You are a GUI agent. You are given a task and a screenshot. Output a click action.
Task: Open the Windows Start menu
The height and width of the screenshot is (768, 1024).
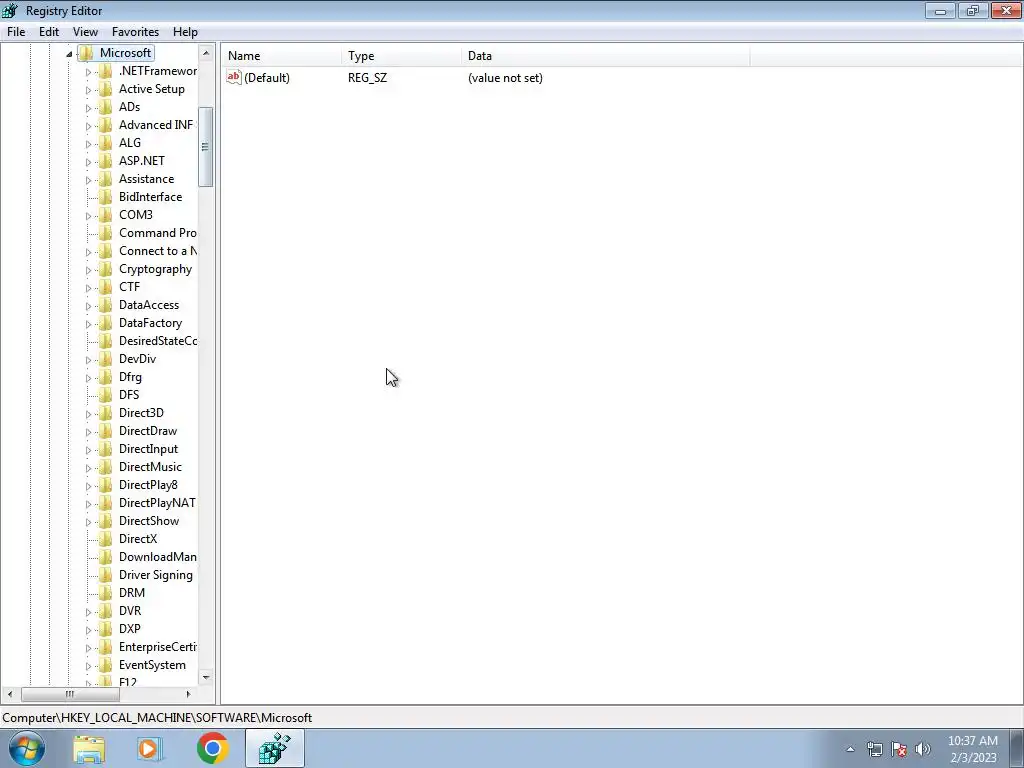[26, 748]
